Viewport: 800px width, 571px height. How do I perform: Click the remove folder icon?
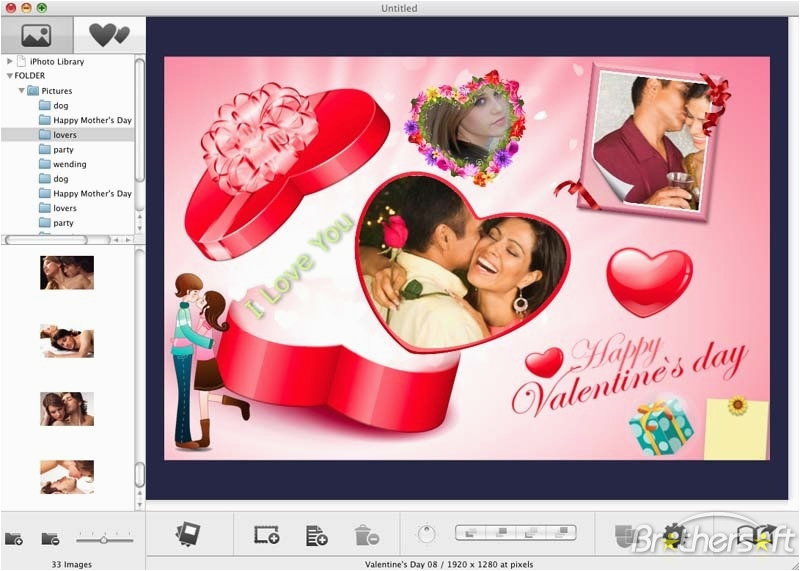click(x=50, y=539)
